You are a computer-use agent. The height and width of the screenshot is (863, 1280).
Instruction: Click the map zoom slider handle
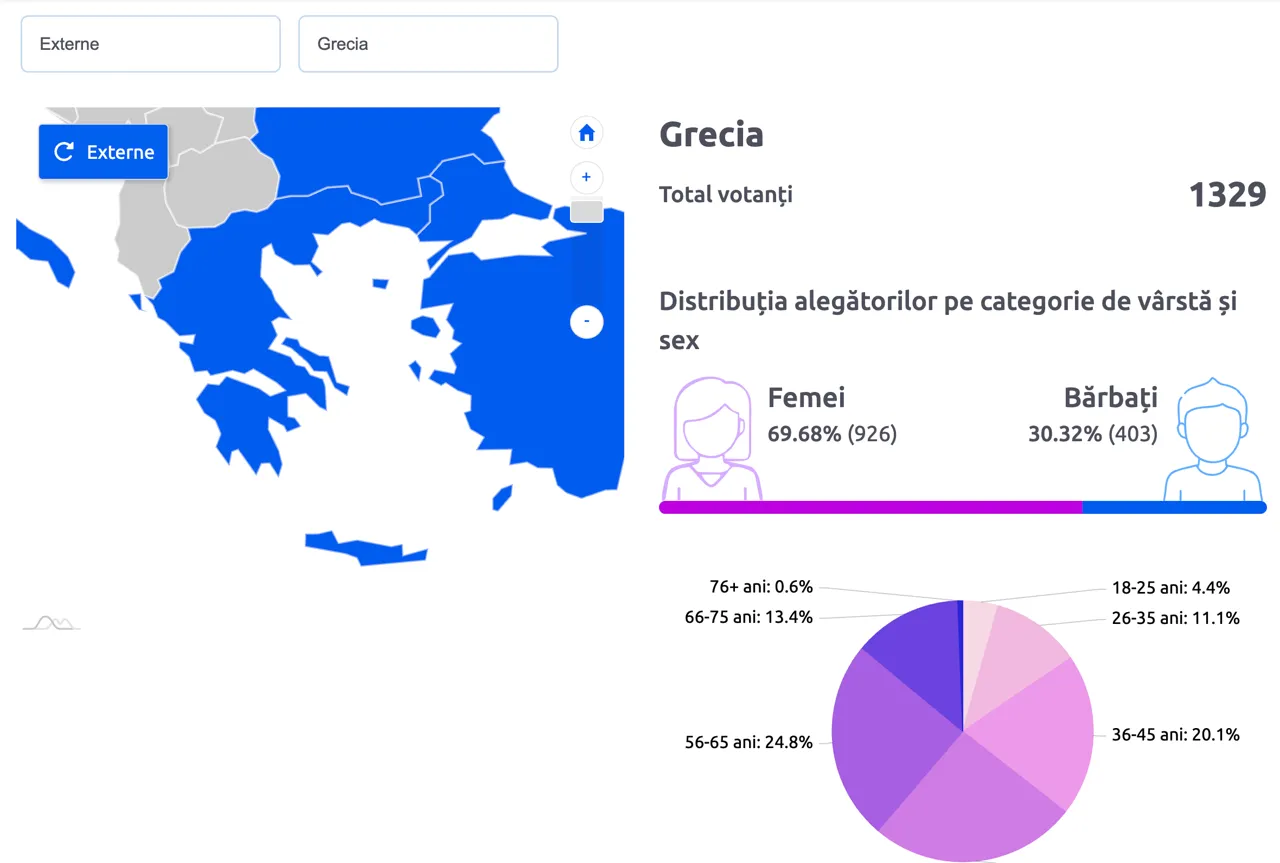(587, 211)
